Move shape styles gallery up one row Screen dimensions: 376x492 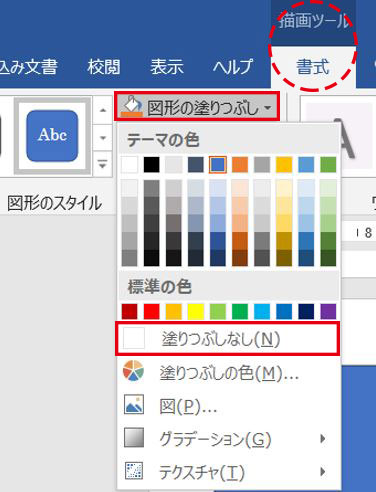(103, 110)
